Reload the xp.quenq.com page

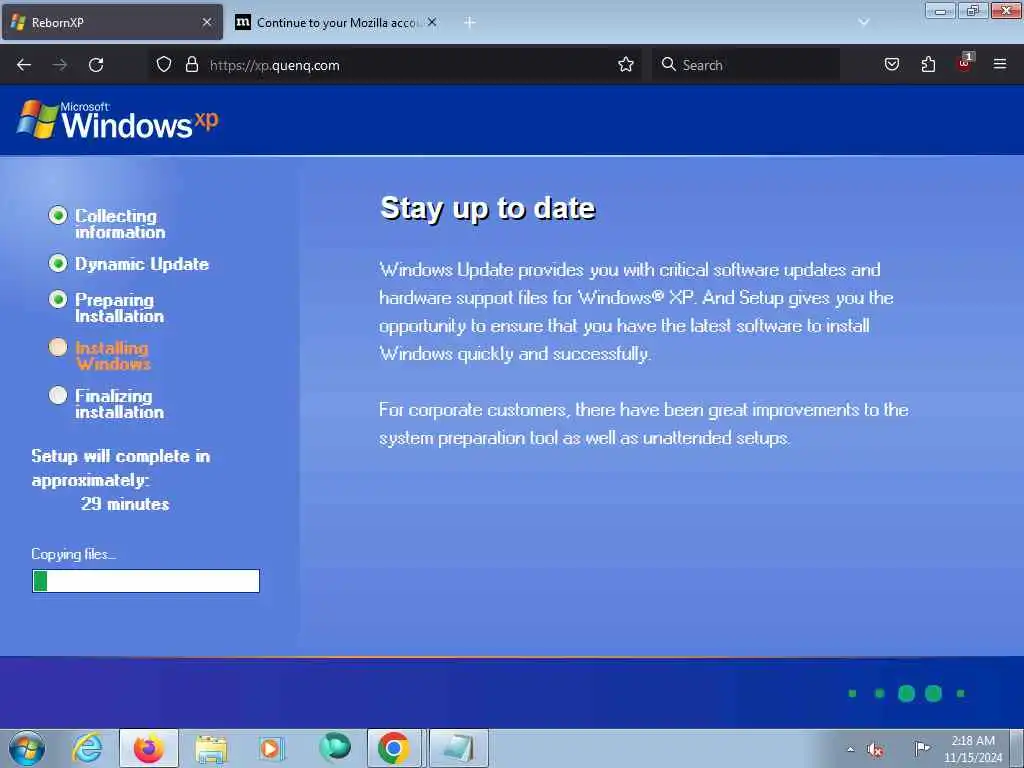(96, 65)
